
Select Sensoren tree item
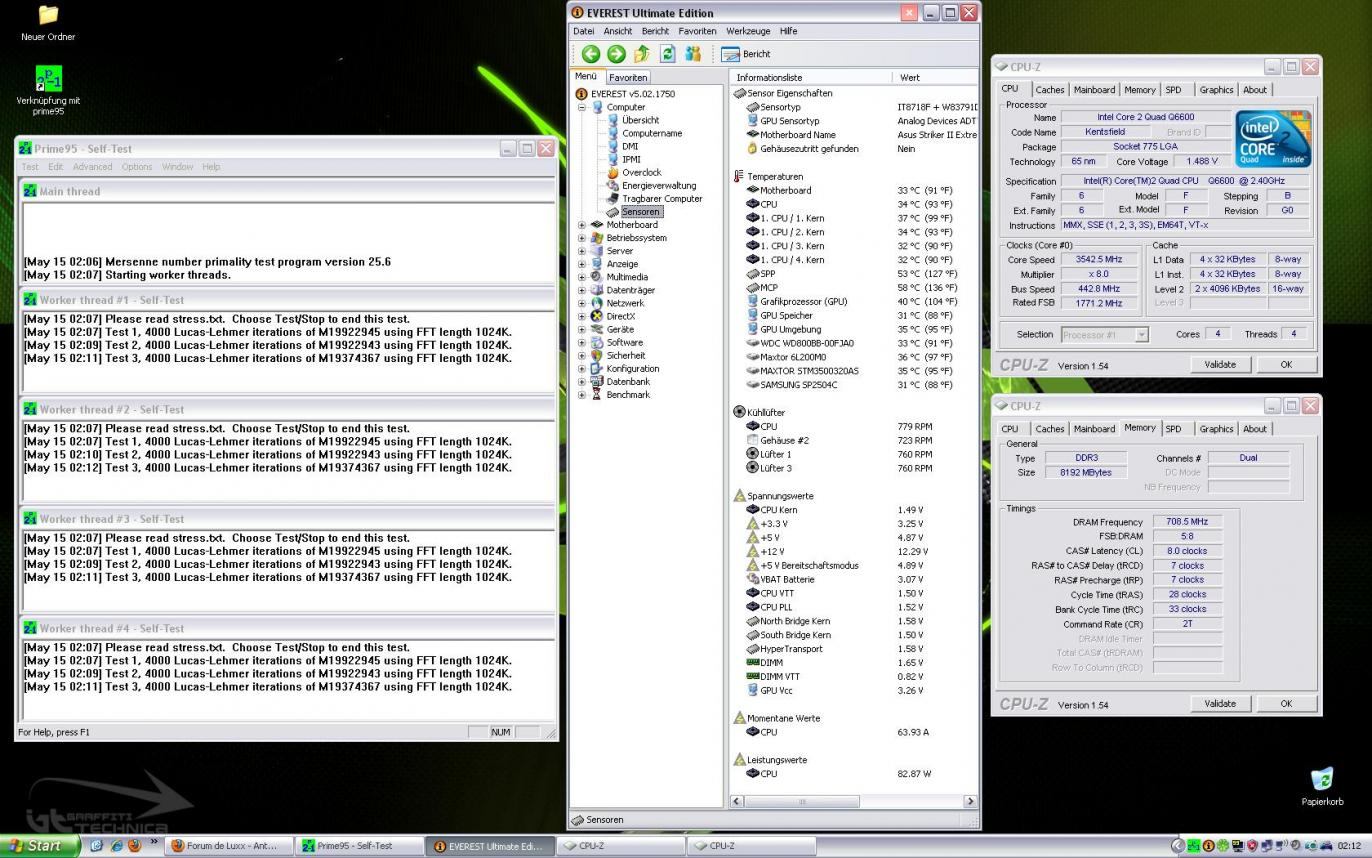point(640,211)
